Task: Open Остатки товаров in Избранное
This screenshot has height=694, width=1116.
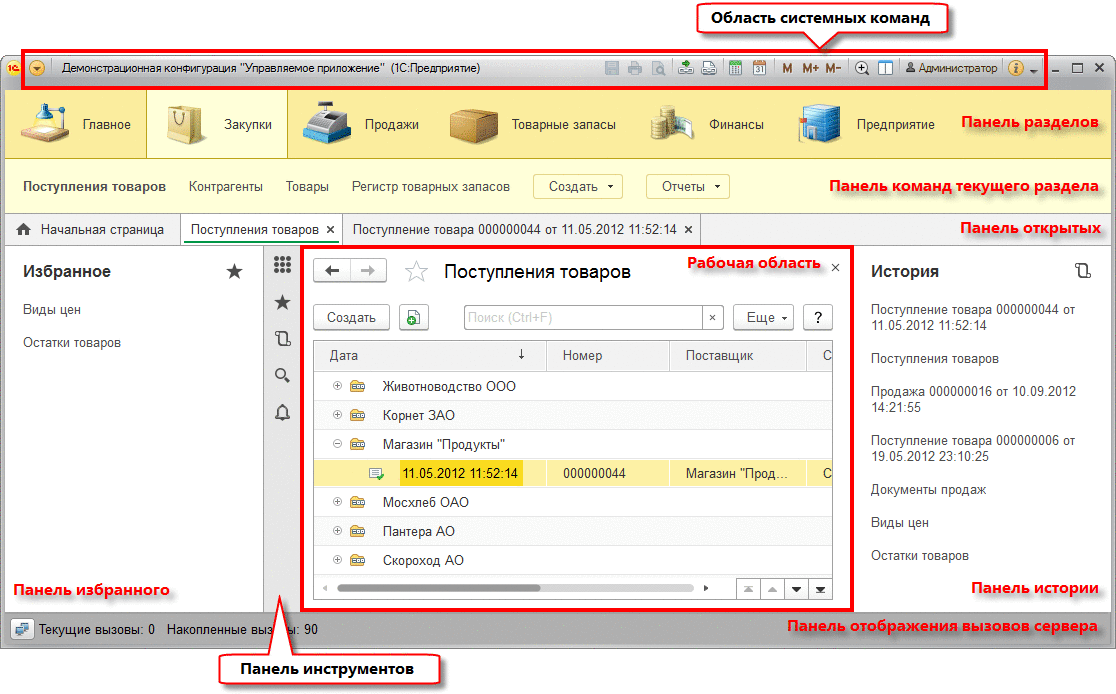Action: coord(72,342)
